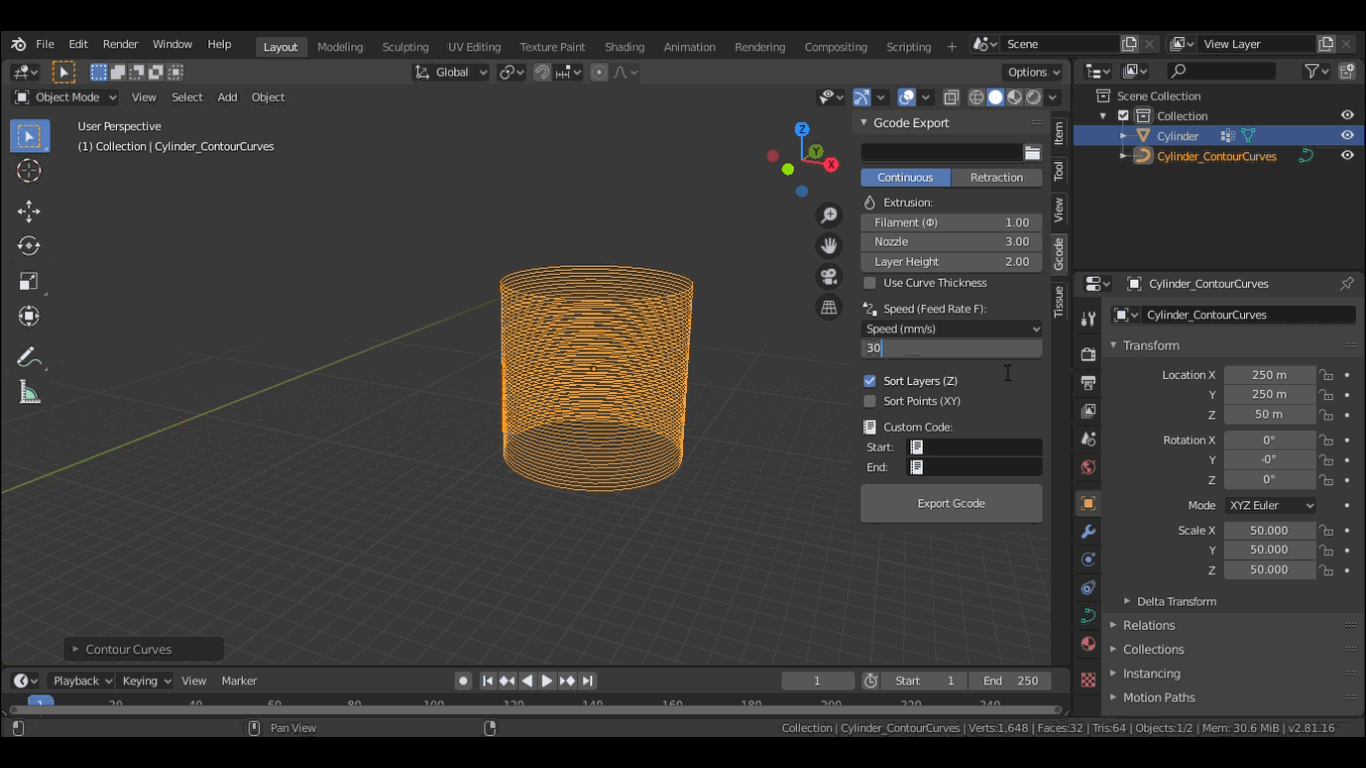Select the Move tool in toolbar

[29, 211]
